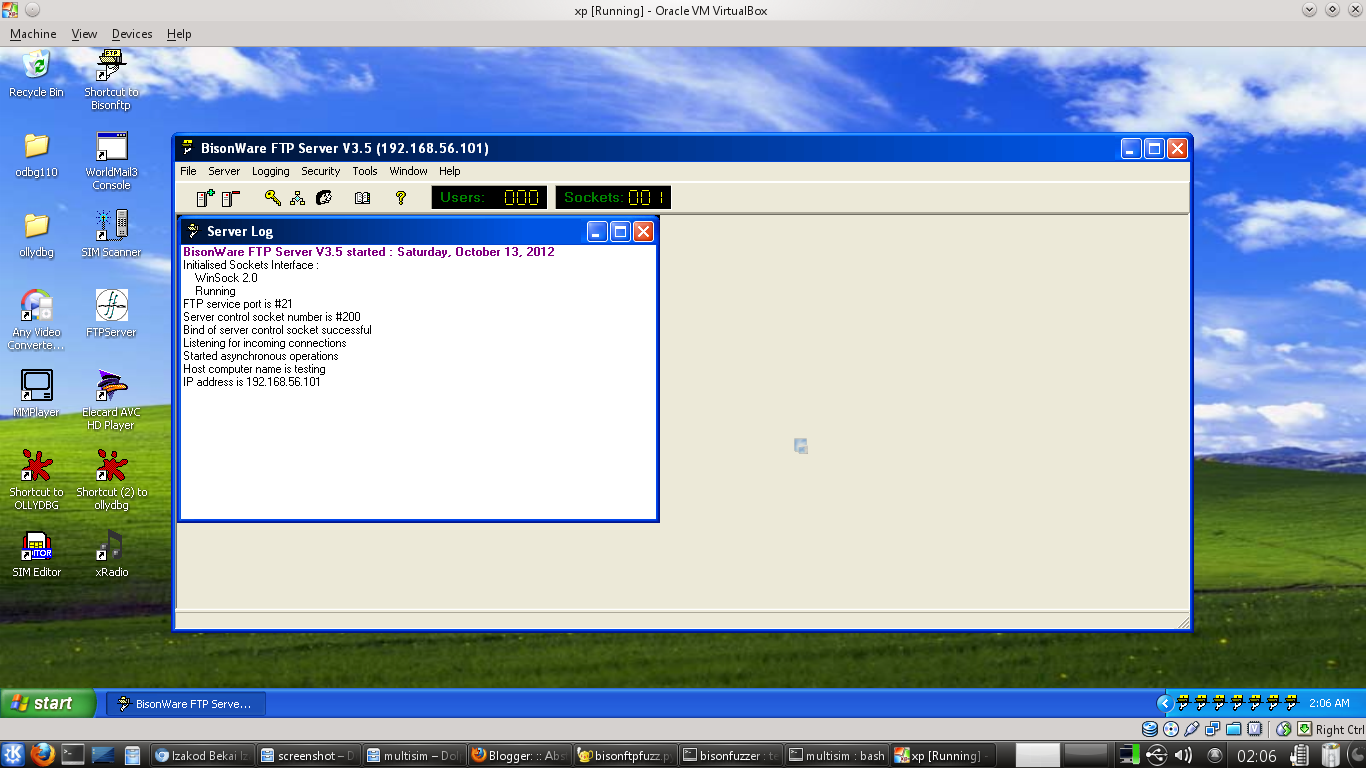Select the xRadio desktop icon
The width and height of the screenshot is (1366, 768).
pos(111,555)
